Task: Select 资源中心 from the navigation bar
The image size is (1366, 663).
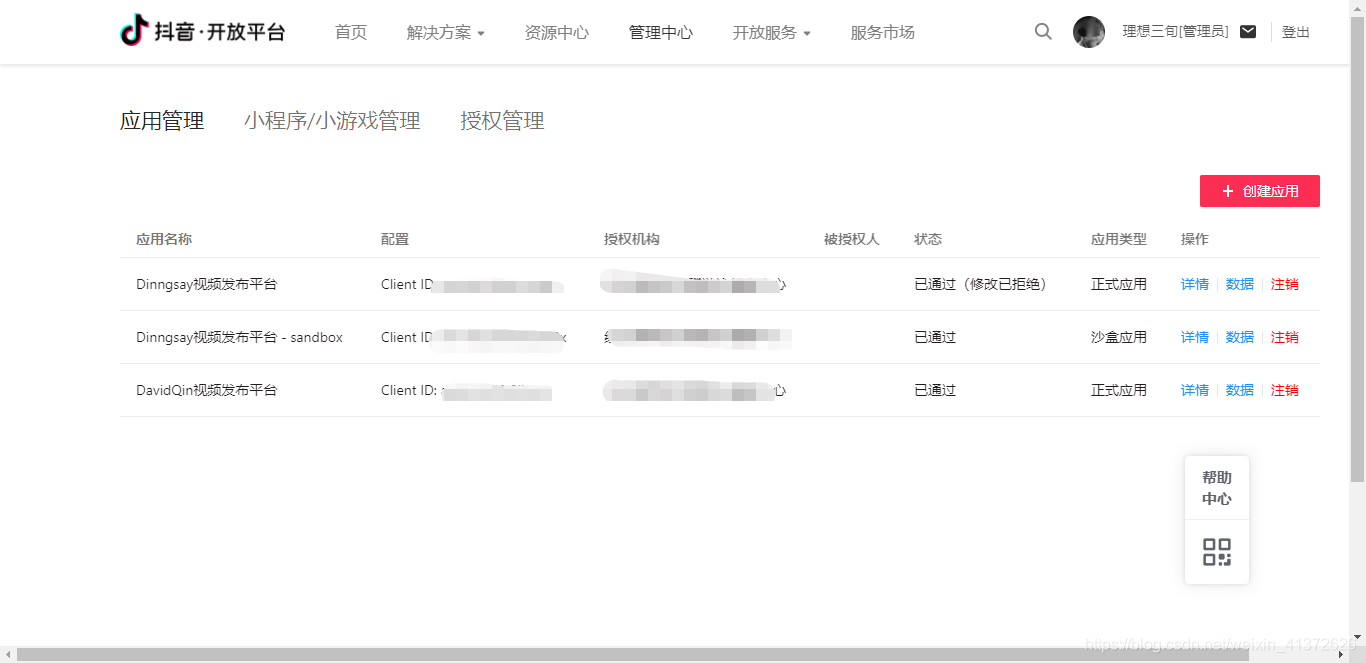Action: [556, 31]
